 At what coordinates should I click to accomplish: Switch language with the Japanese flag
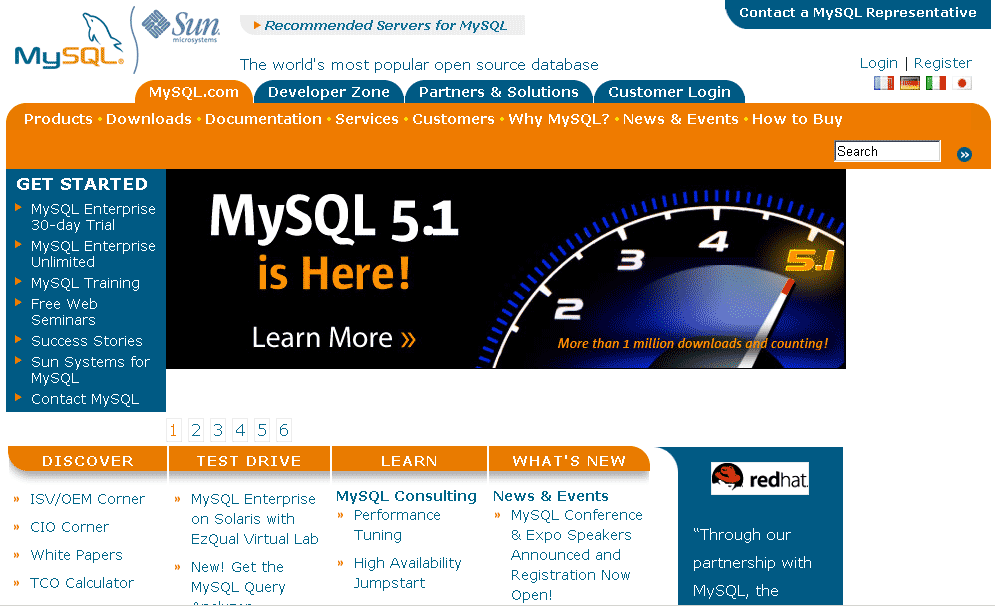pos(961,83)
